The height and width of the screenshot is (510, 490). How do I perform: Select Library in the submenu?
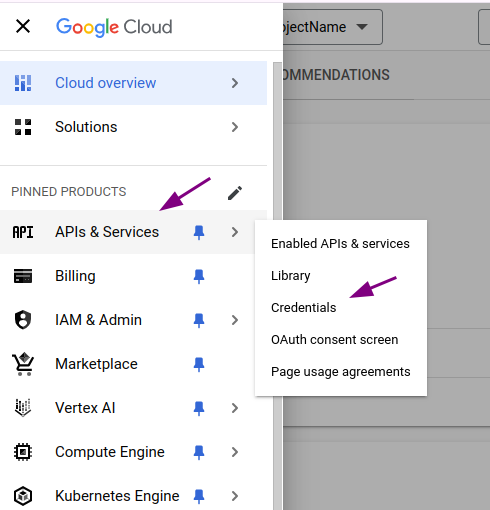(x=341, y=276)
